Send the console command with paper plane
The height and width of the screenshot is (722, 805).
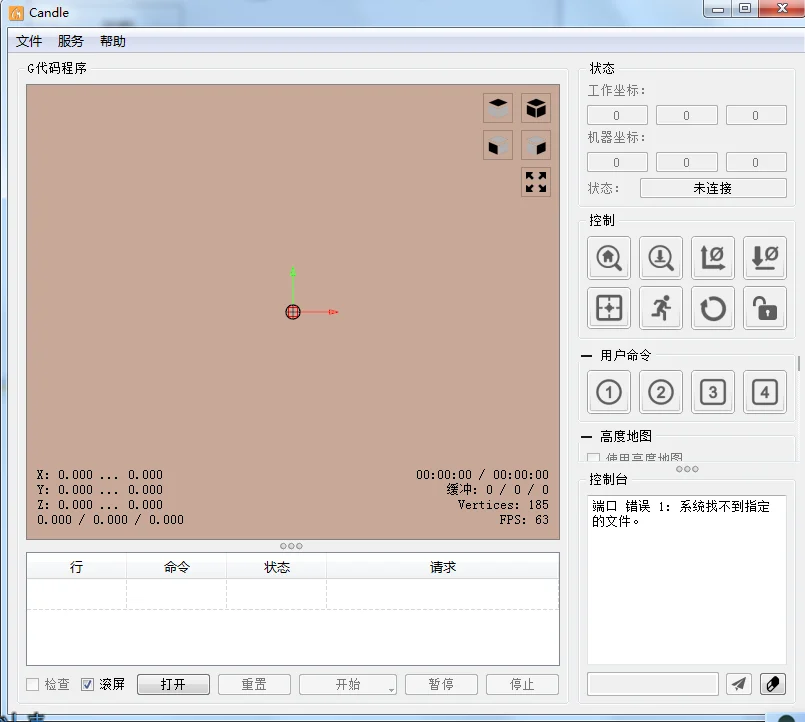(739, 684)
